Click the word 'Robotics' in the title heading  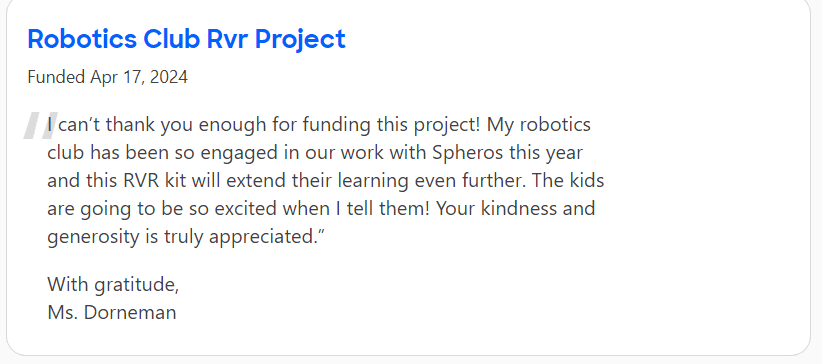point(82,39)
